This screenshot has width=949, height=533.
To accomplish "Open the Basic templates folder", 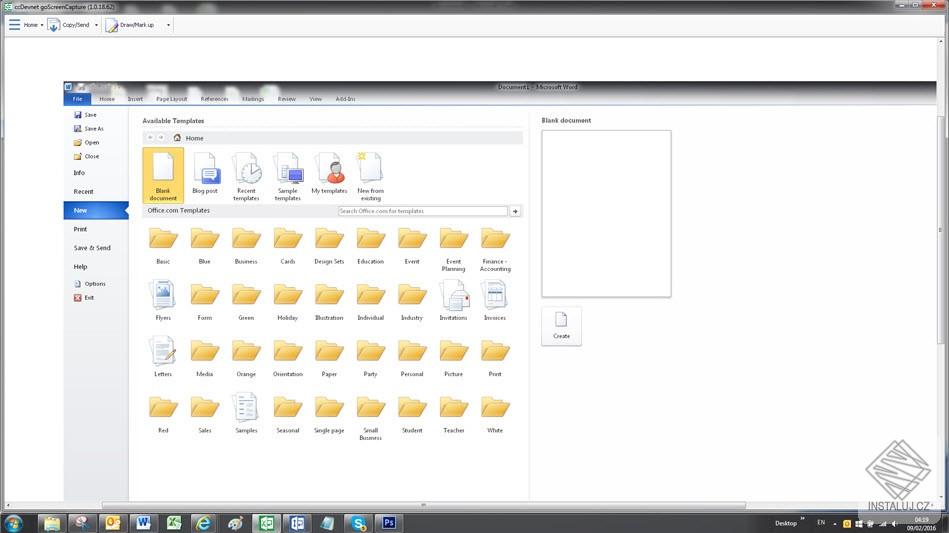I will [x=163, y=246].
